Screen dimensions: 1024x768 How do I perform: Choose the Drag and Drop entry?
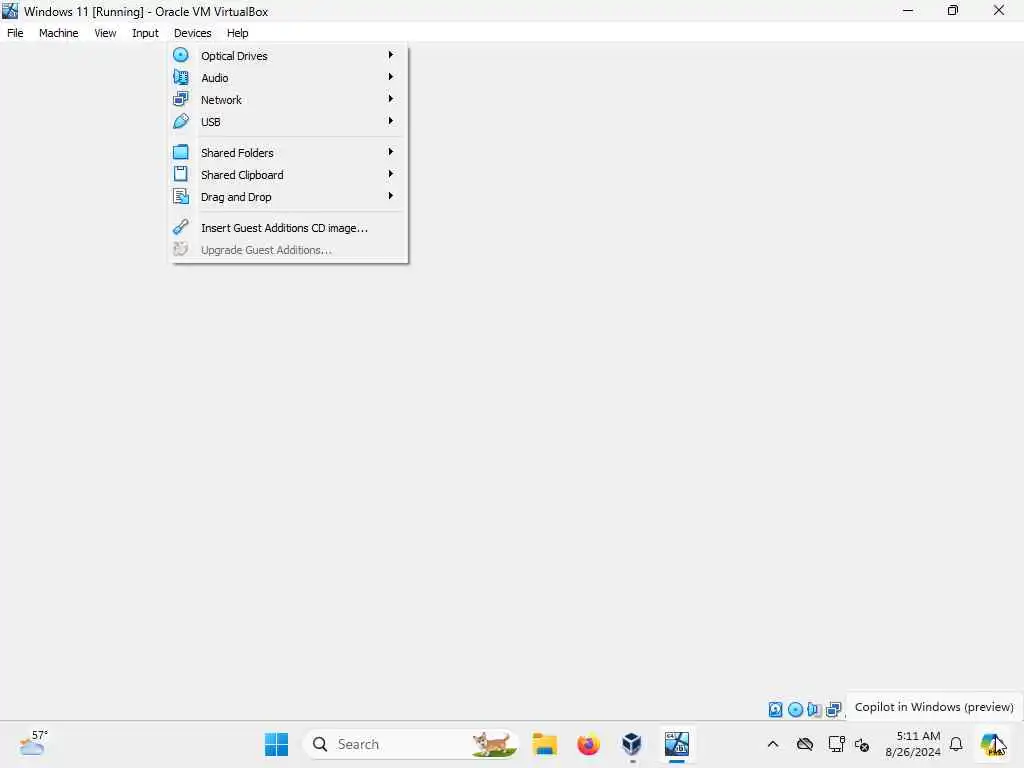coord(288,197)
